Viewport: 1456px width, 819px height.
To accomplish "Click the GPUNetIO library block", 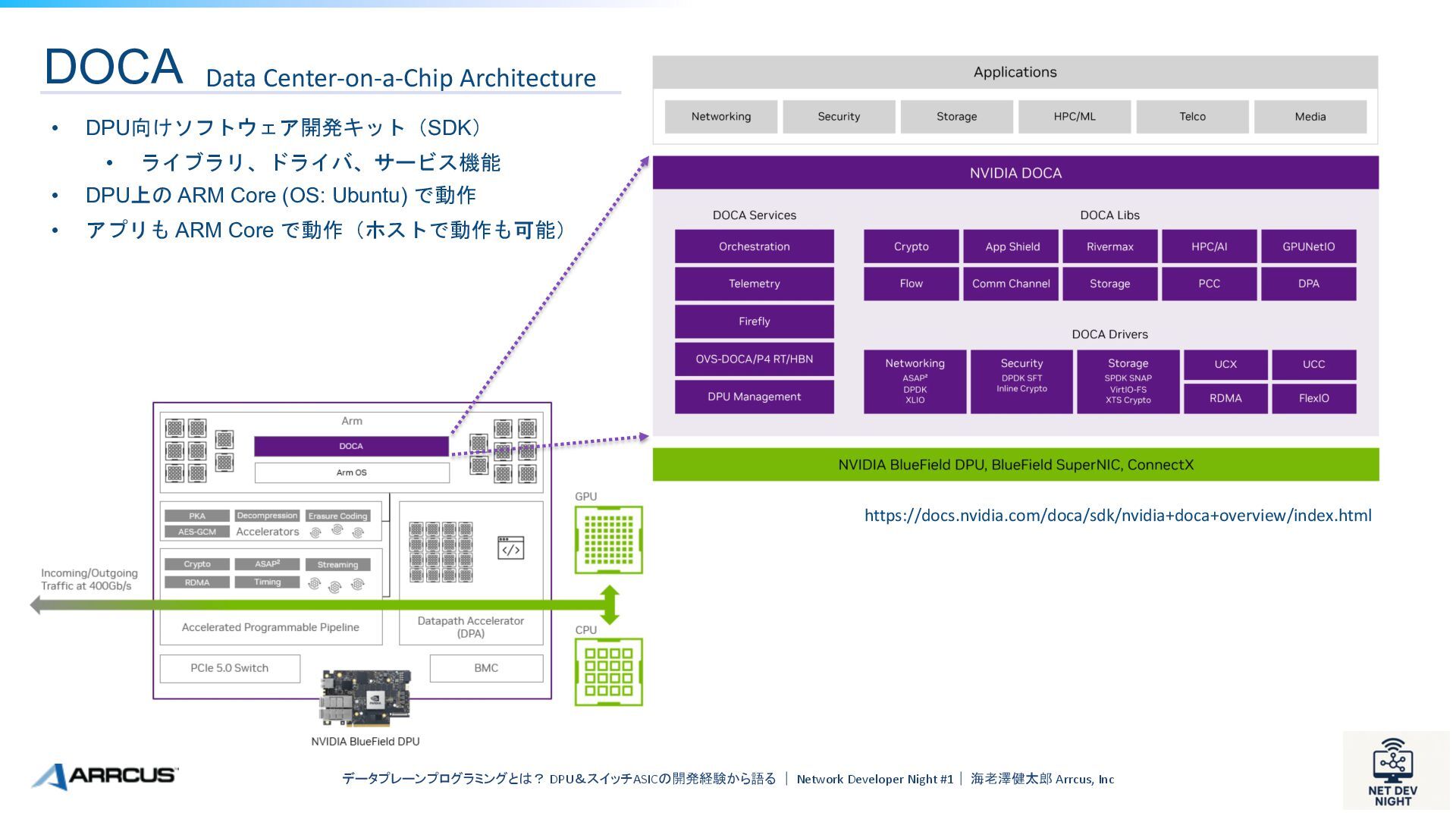I will tap(1308, 246).
